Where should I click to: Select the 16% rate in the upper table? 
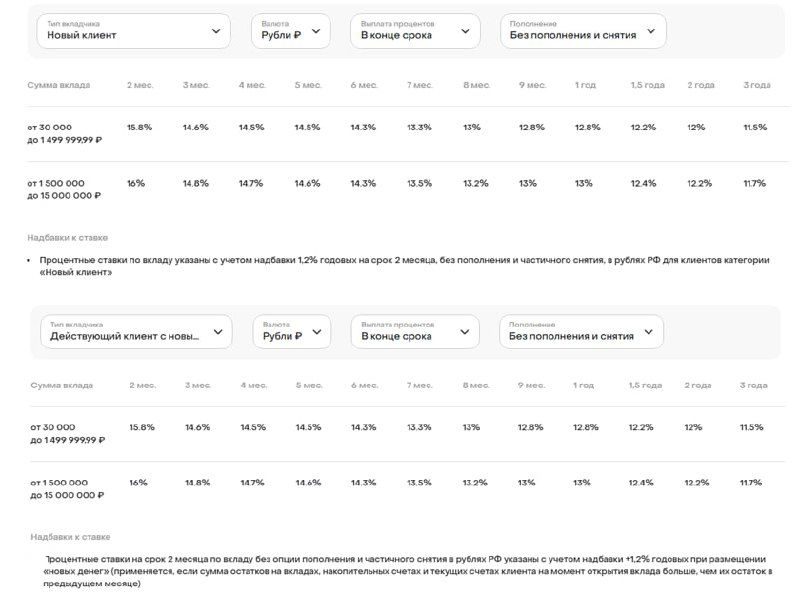pyautogui.click(x=136, y=183)
